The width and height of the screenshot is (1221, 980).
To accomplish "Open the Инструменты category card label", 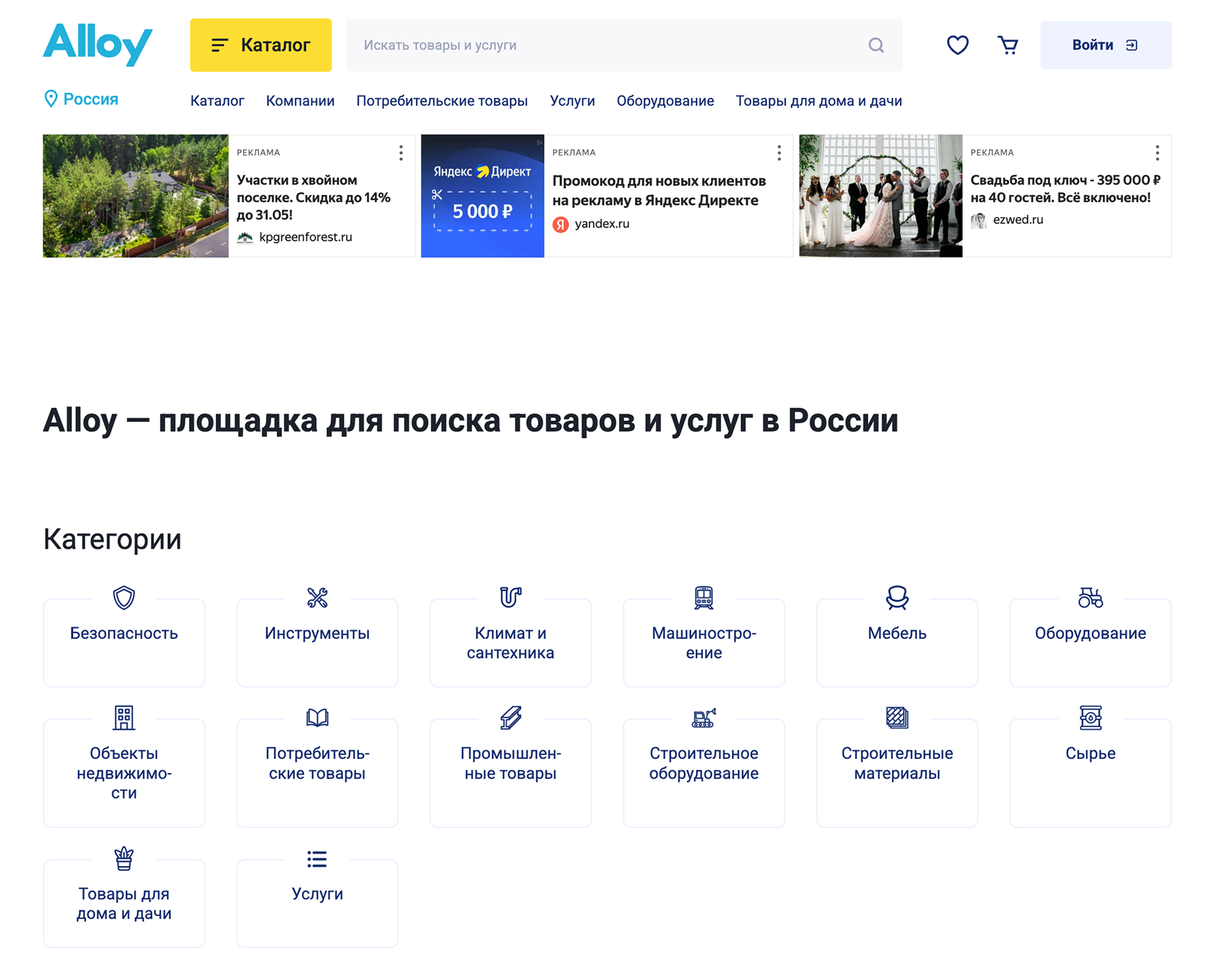I will (317, 633).
